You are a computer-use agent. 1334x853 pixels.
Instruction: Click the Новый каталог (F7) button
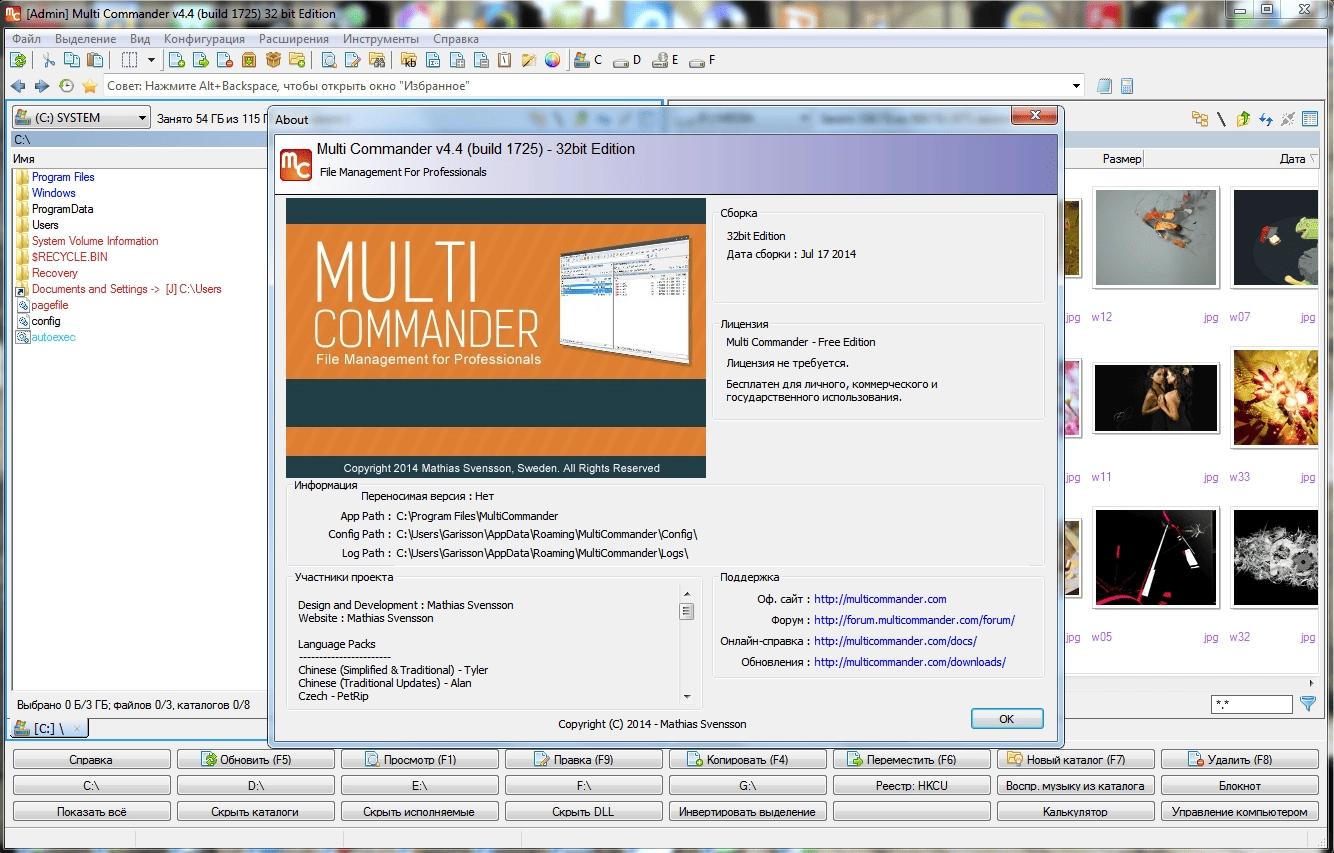coord(1076,760)
